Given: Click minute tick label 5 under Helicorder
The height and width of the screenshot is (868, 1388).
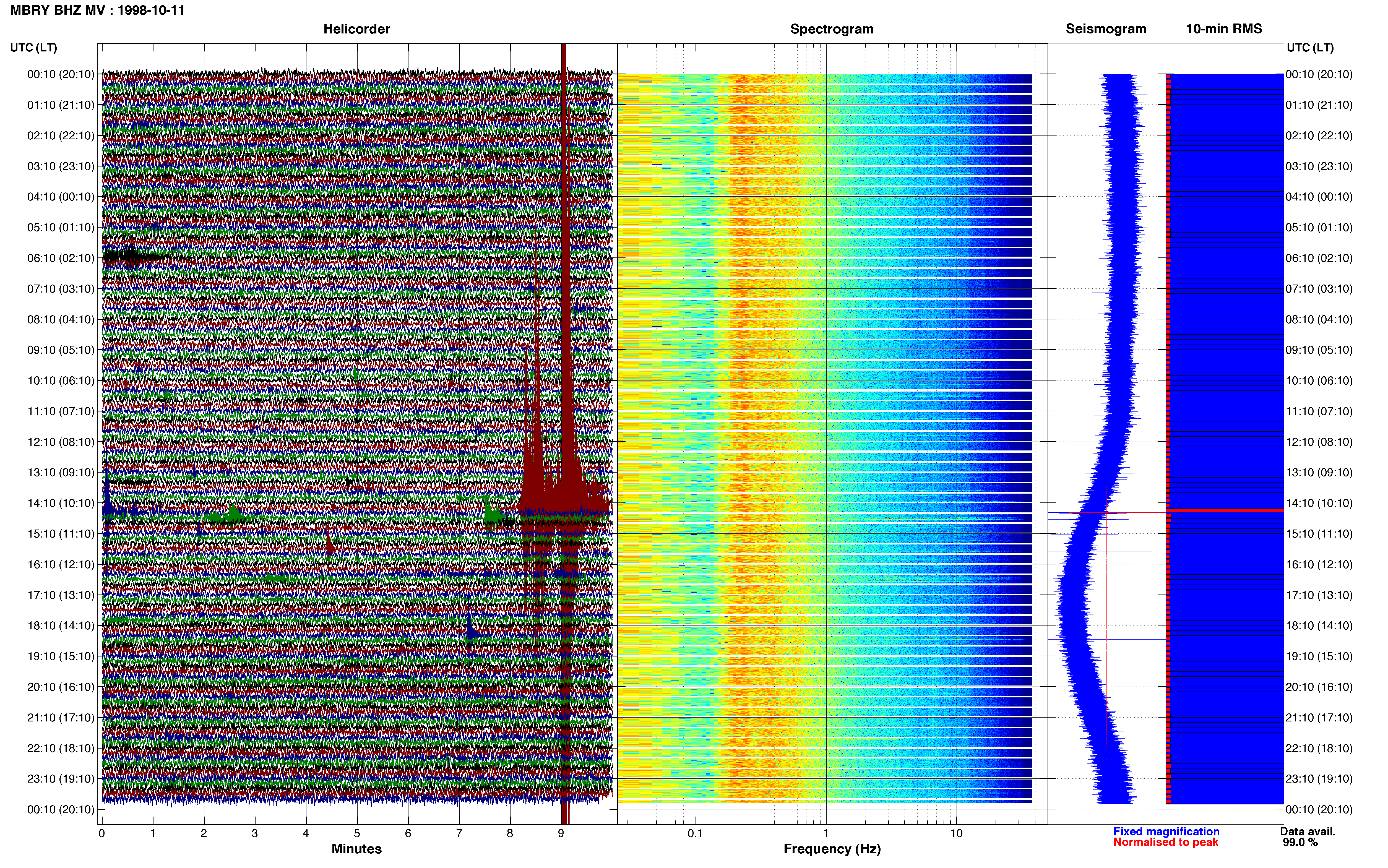Looking at the screenshot, I should point(357,833).
